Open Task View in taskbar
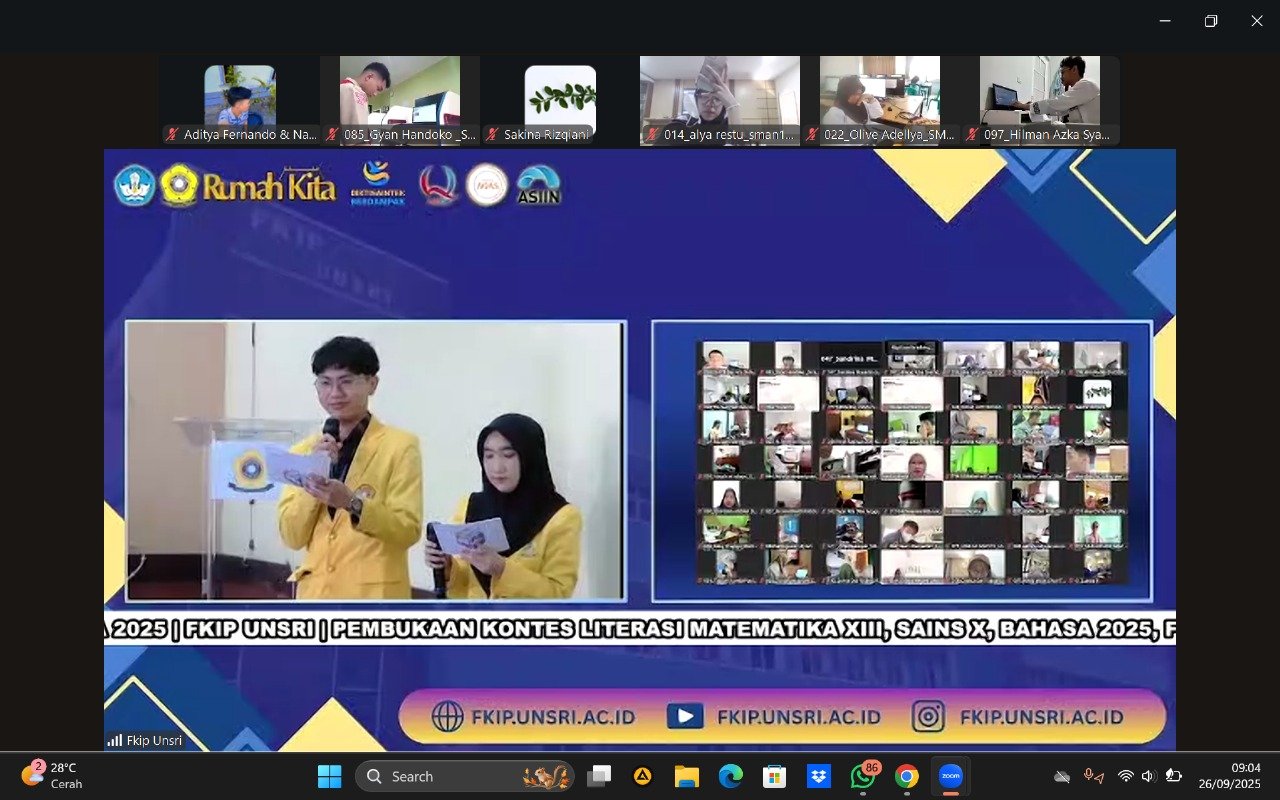Viewport: 1280px width, 800px height. pos(599,776)
